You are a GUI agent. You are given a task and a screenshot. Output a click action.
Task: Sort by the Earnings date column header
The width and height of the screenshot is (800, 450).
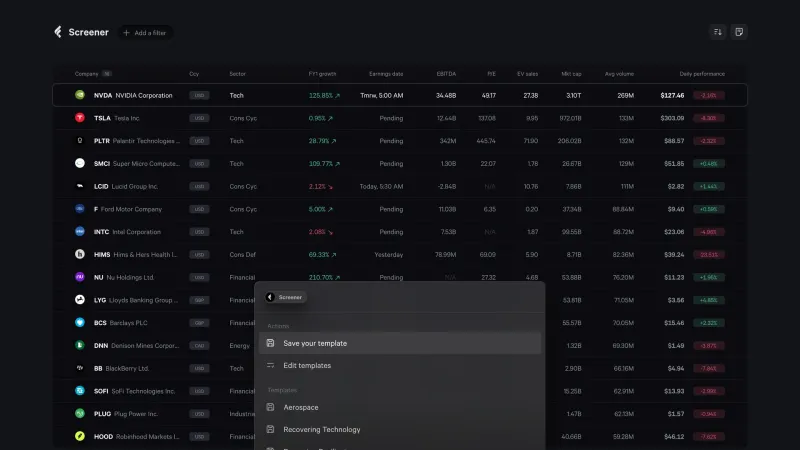click(386, 74)
